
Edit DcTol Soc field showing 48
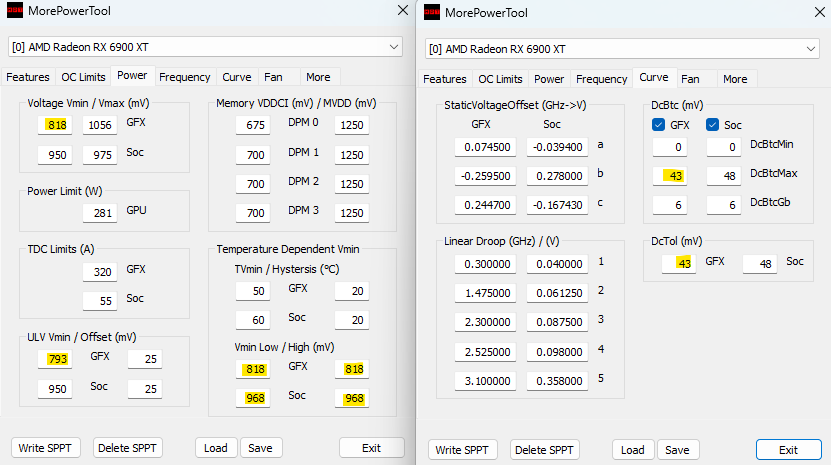(760, 264)
